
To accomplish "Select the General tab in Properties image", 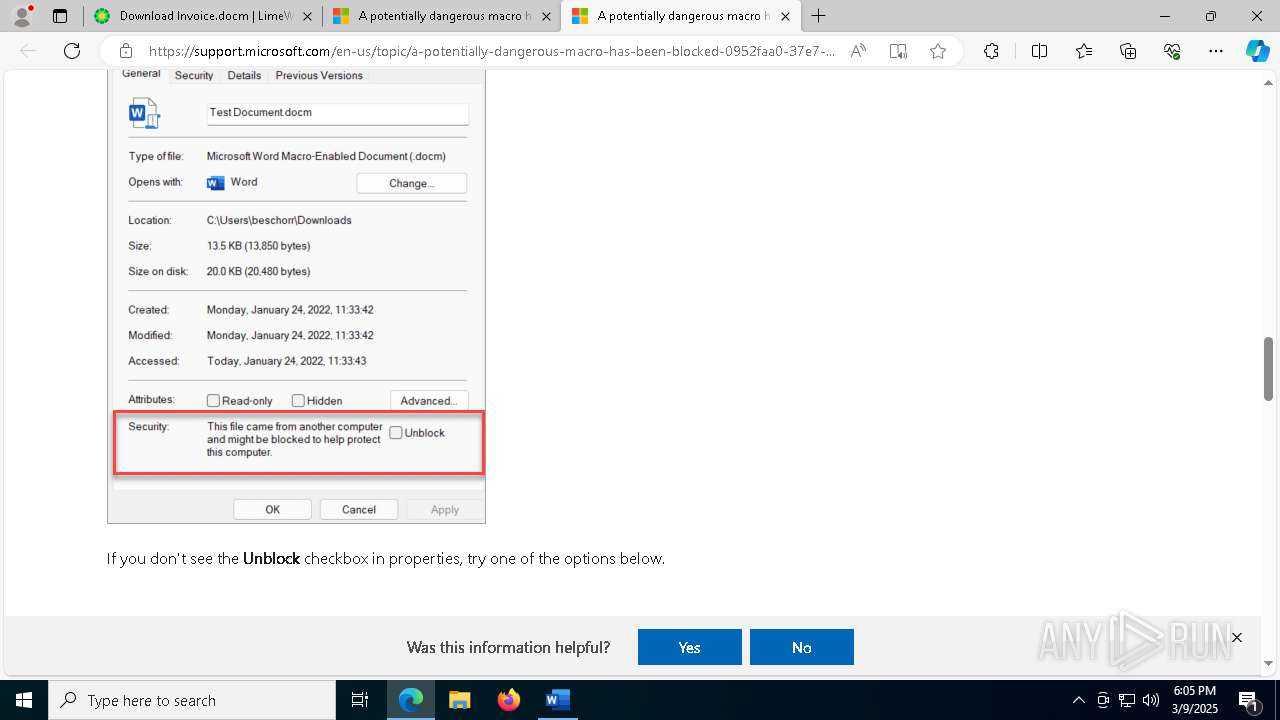I will [x=141, y=74].
